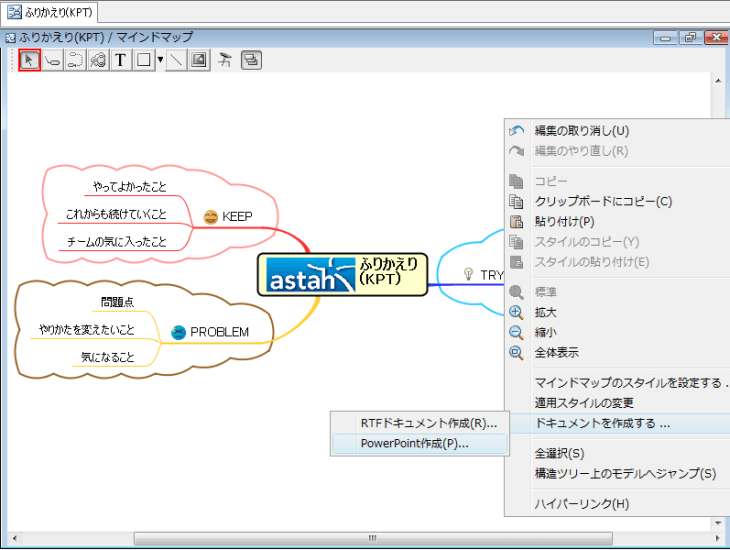
Task: Pick the Topic creation tool
Action: coord(53,60)
